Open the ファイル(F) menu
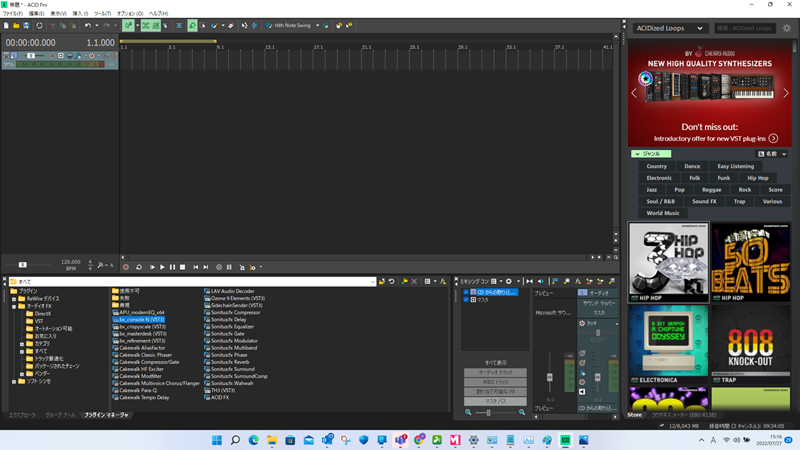 click(13, 13)
